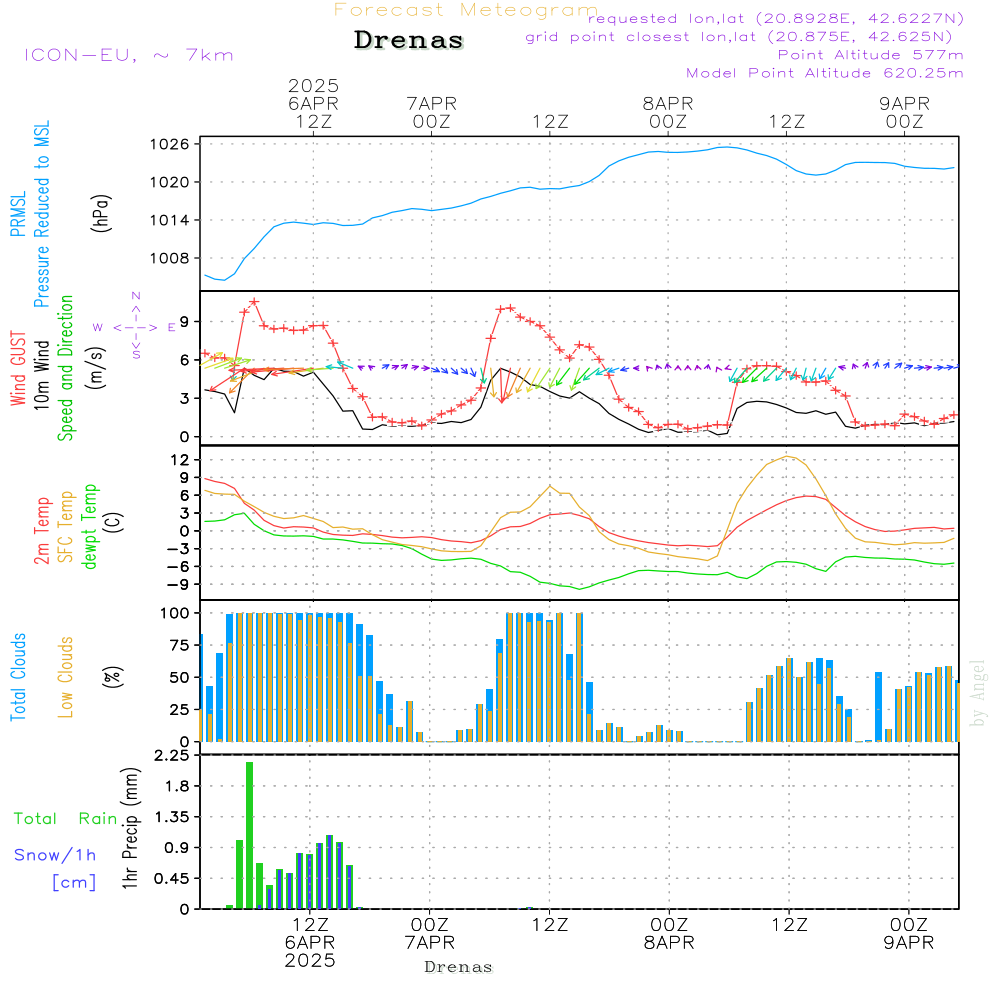
Task: Click the 'Model Point Altitude 620.25m' text
Action: click(825, 73)
